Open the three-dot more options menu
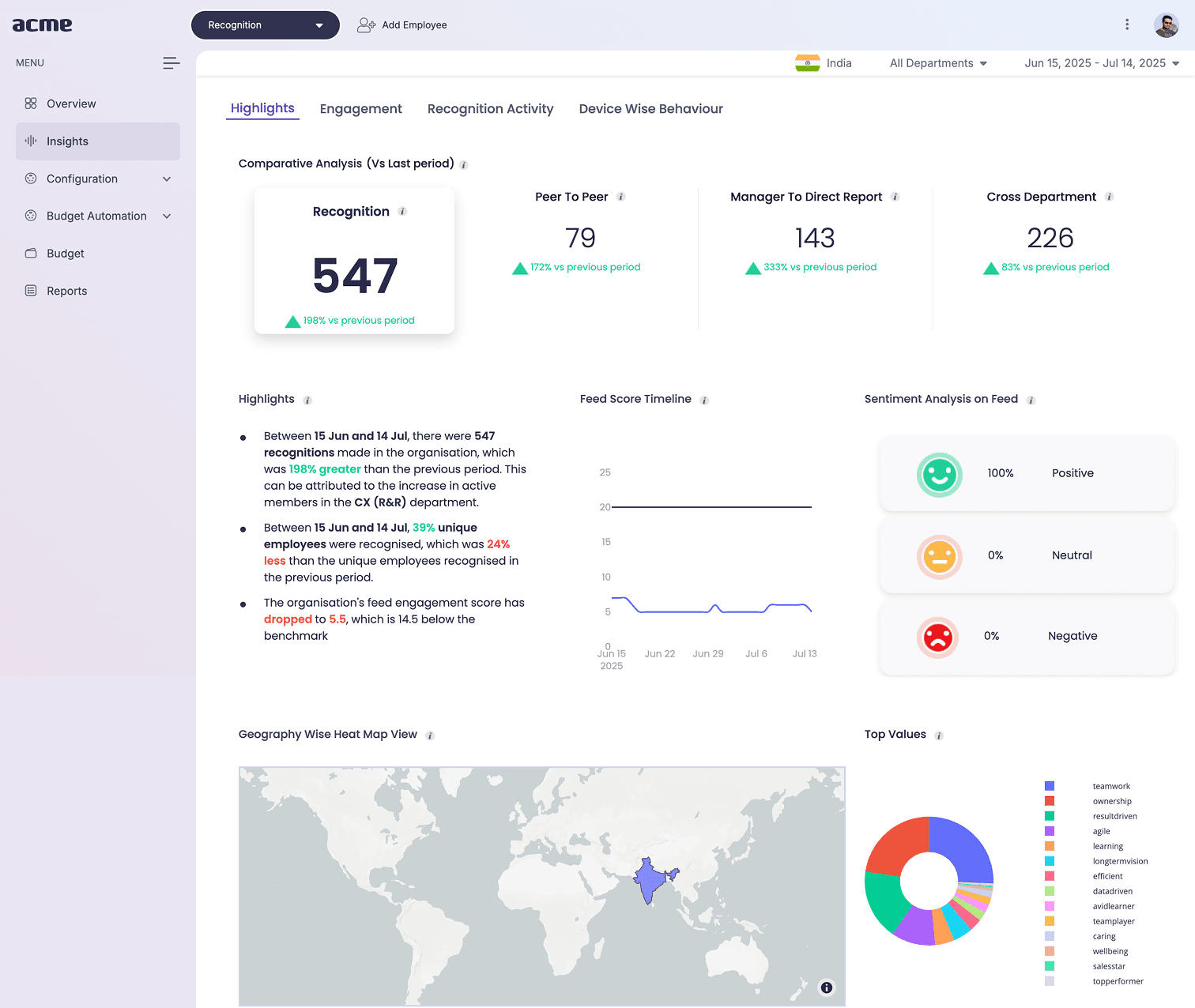 [x=1127, y=24]
